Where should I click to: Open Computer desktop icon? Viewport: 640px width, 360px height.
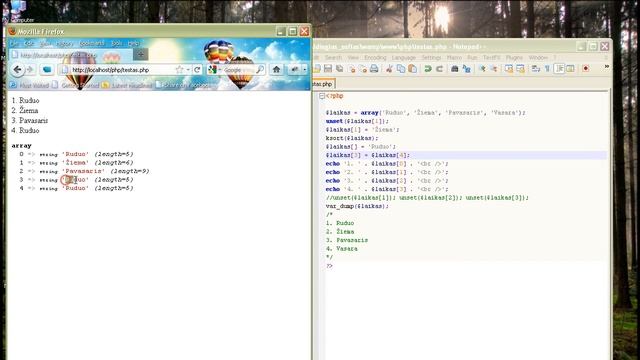(18, 11)
